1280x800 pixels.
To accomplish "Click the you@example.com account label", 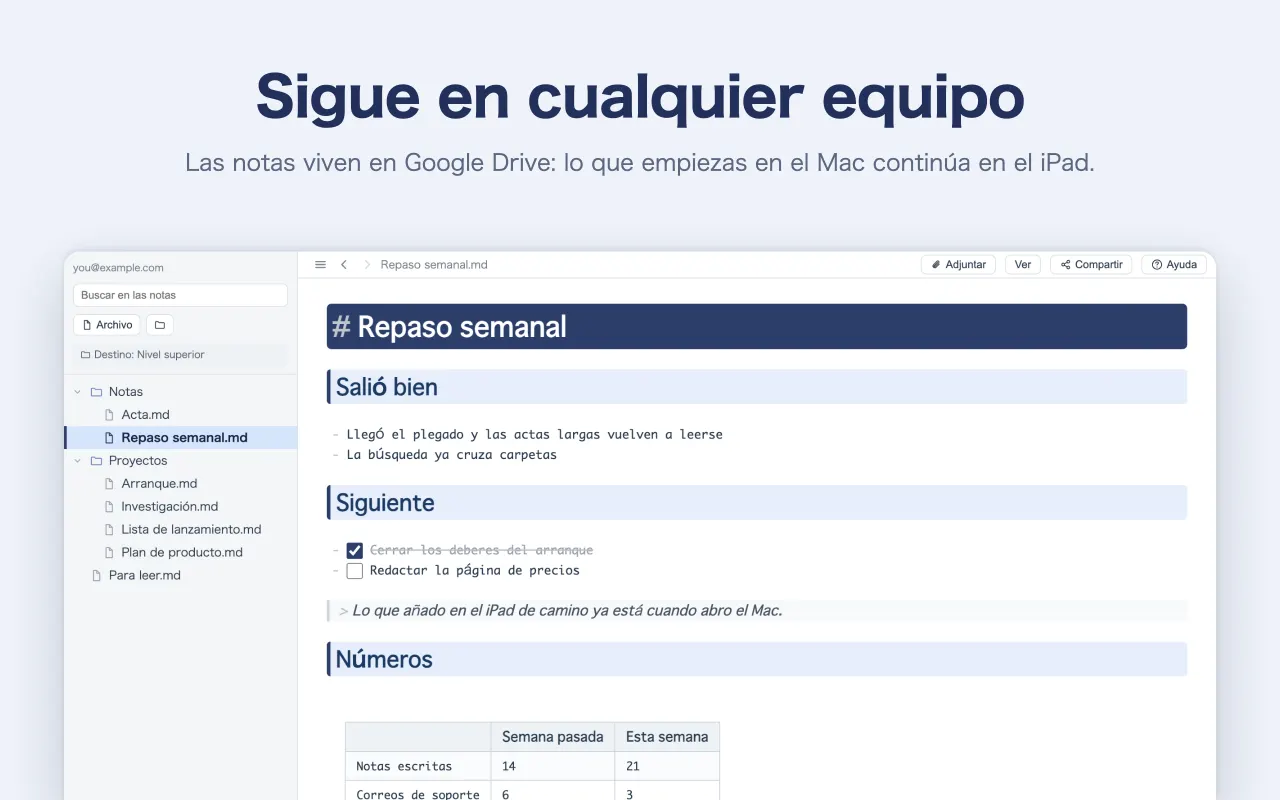I will pyautogui.click(x=118, y=268).
